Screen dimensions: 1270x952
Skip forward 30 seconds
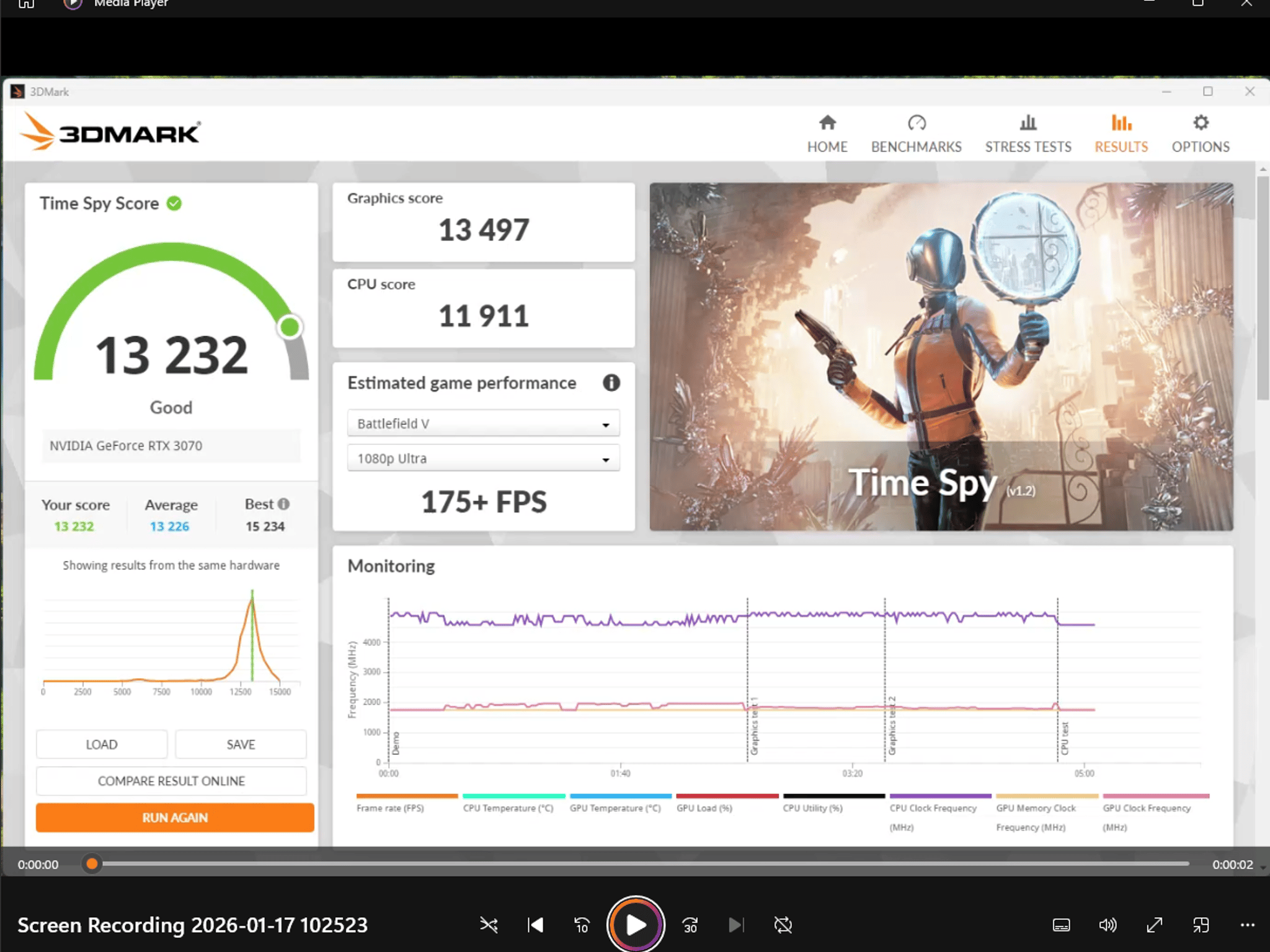[x=690, y=925]
